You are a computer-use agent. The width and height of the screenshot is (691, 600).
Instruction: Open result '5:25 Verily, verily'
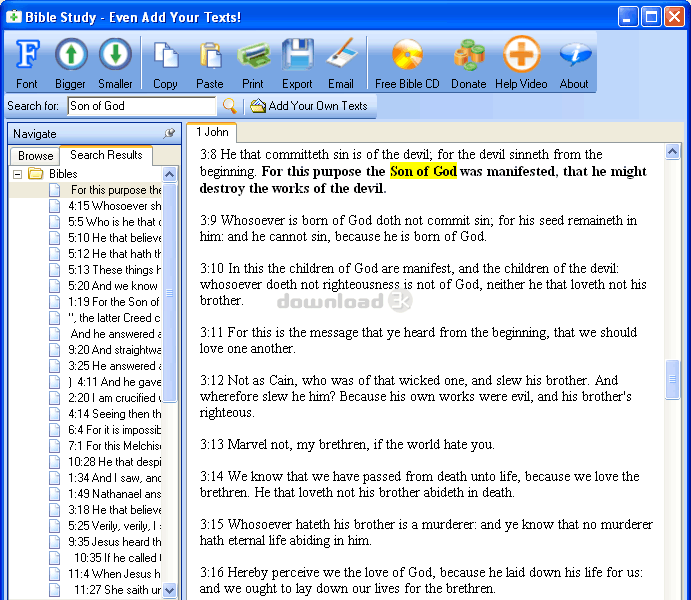point(115,526)
